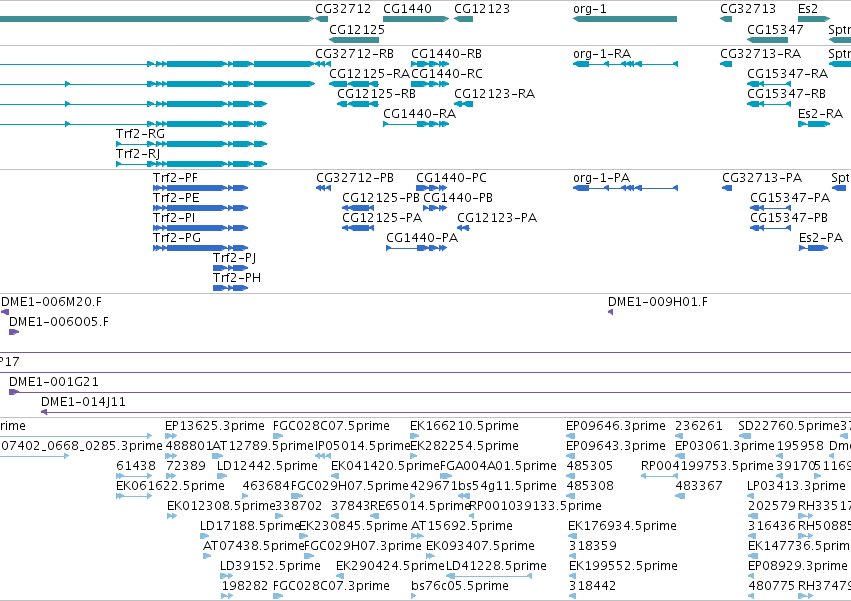Select the CG12123-PA protein label
Viewport: 851px width, 601px height.
tap(497, 218)
